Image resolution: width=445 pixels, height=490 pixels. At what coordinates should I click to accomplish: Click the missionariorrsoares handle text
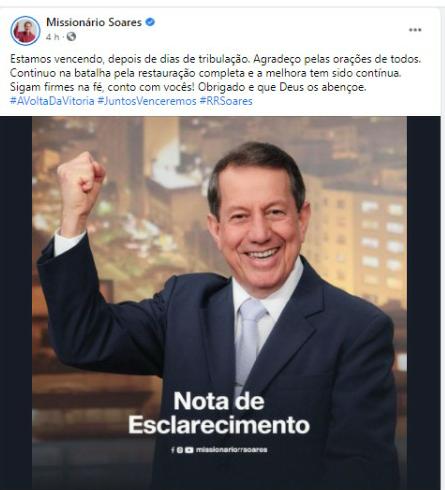point(232,450)
